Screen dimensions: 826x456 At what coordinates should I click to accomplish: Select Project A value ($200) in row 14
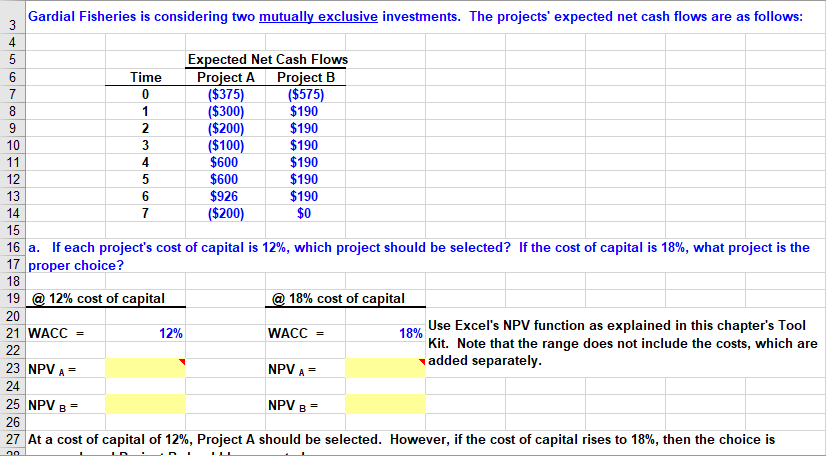click(x=225, y=213)
